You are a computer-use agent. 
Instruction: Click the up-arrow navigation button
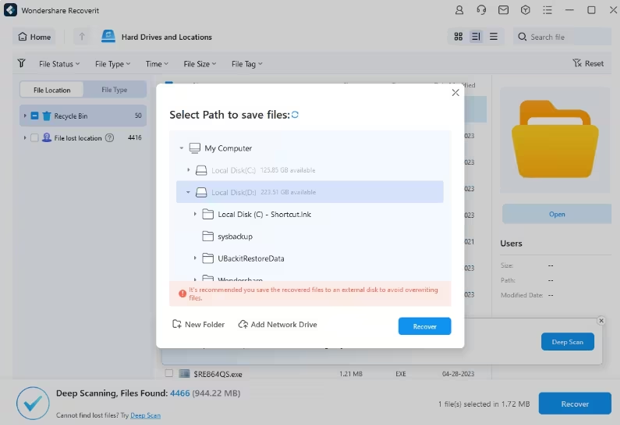(82, 37)
